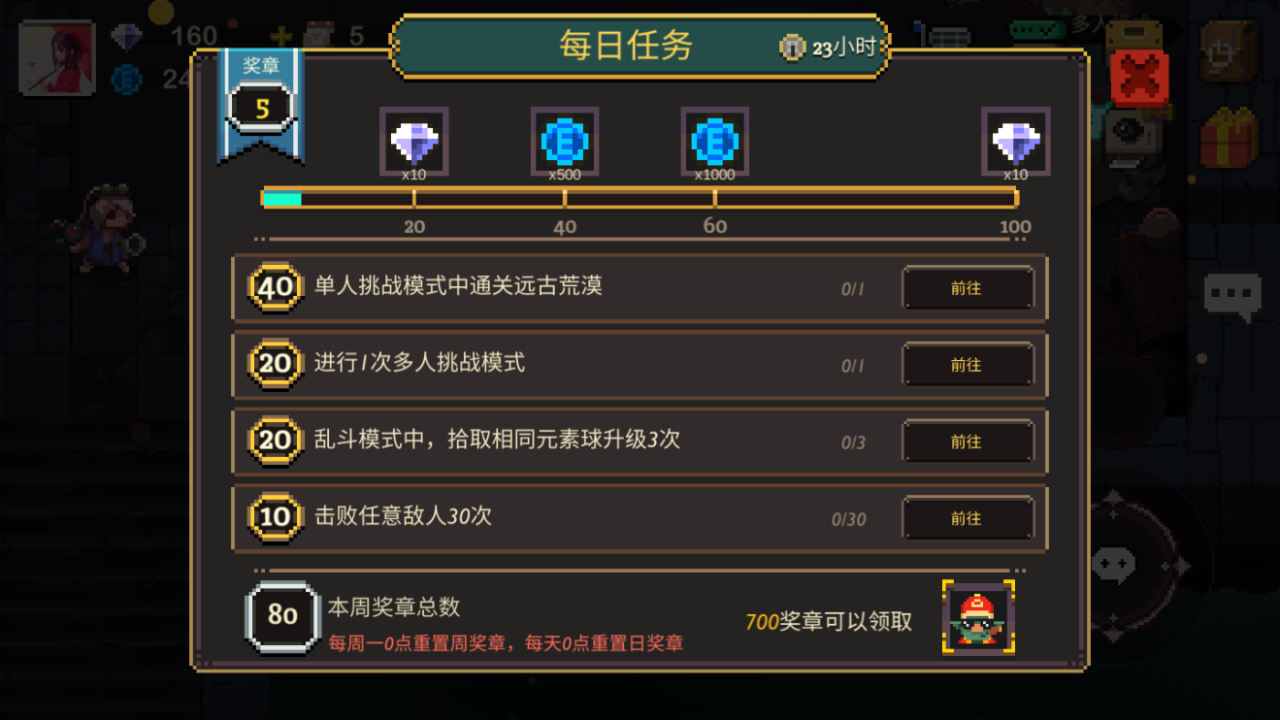Click 前往 for the multiplayer challenge task
The width and height of the screenshot is (1280, 720).
click(x=967, y=365)
